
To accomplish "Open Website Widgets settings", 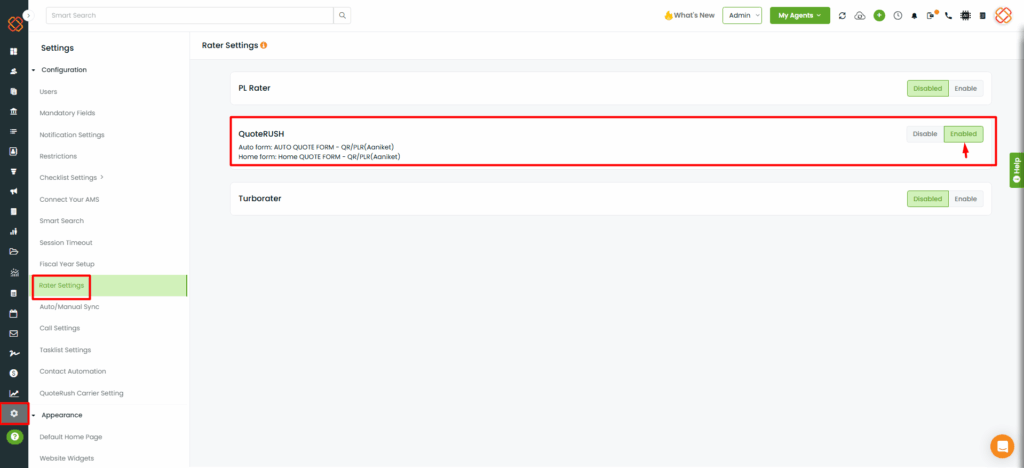I will (67, 458).
